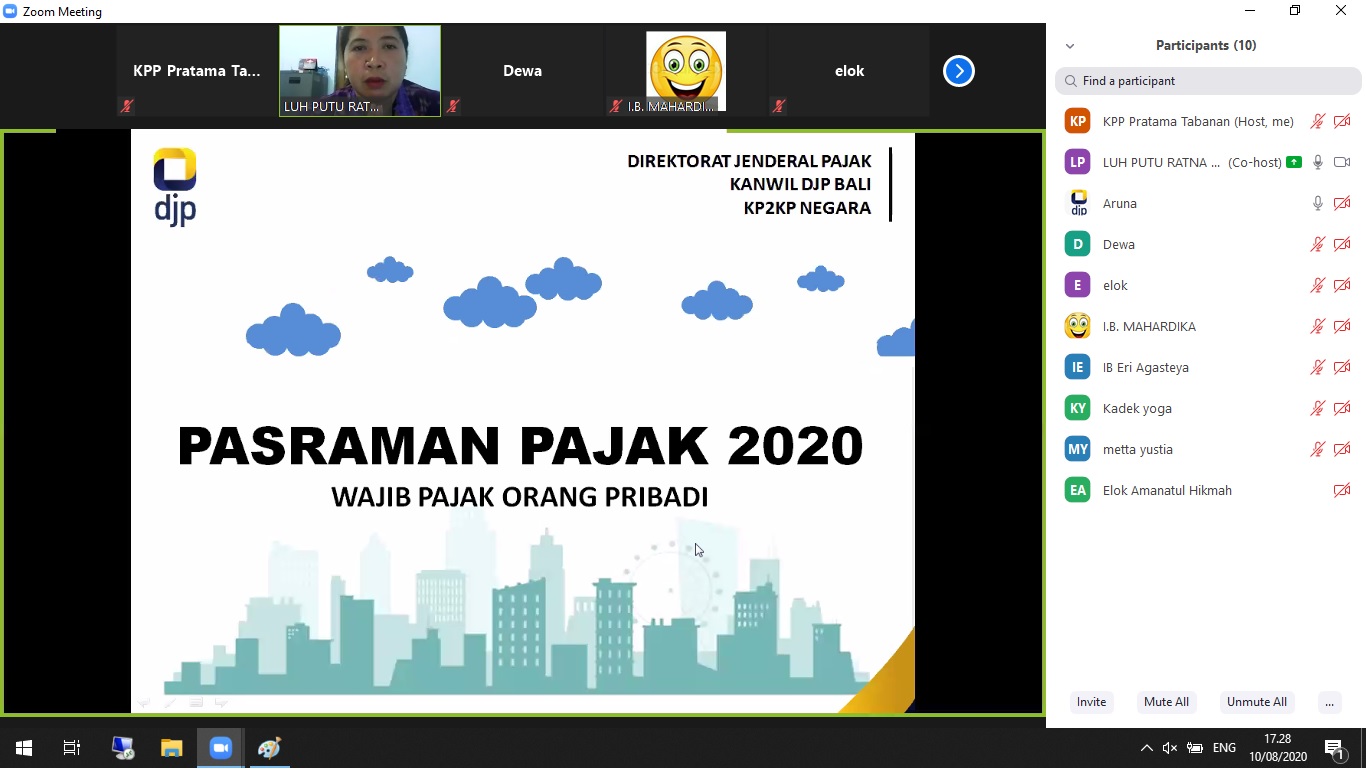Select LUH PUTU RATNA video thumbnail
Image resolution: width=1366 pixels, height=780 pixels.
click(x=360, y=71)
